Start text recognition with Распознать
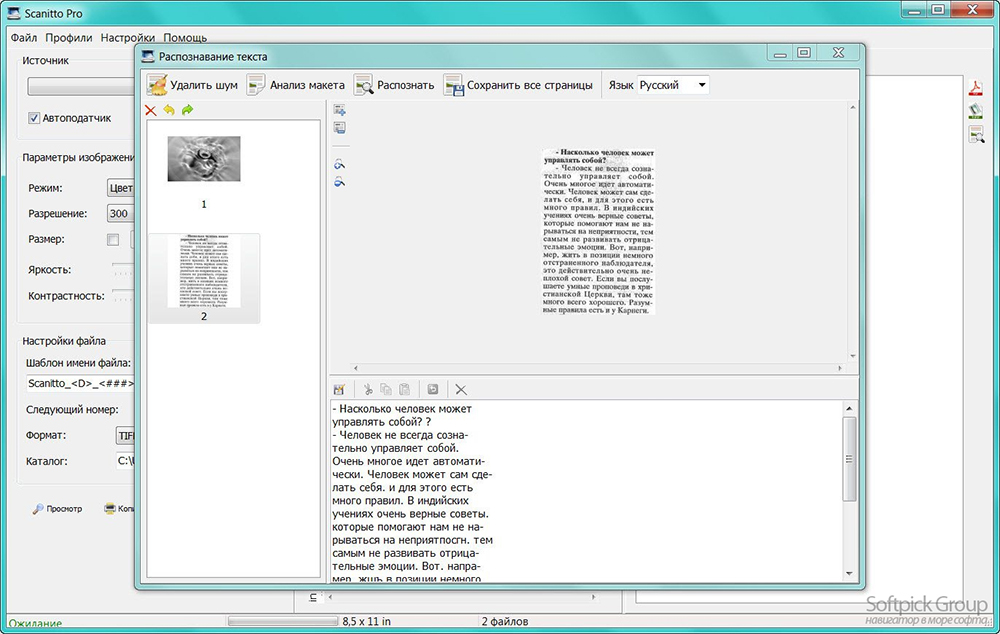 pos(394,85)
